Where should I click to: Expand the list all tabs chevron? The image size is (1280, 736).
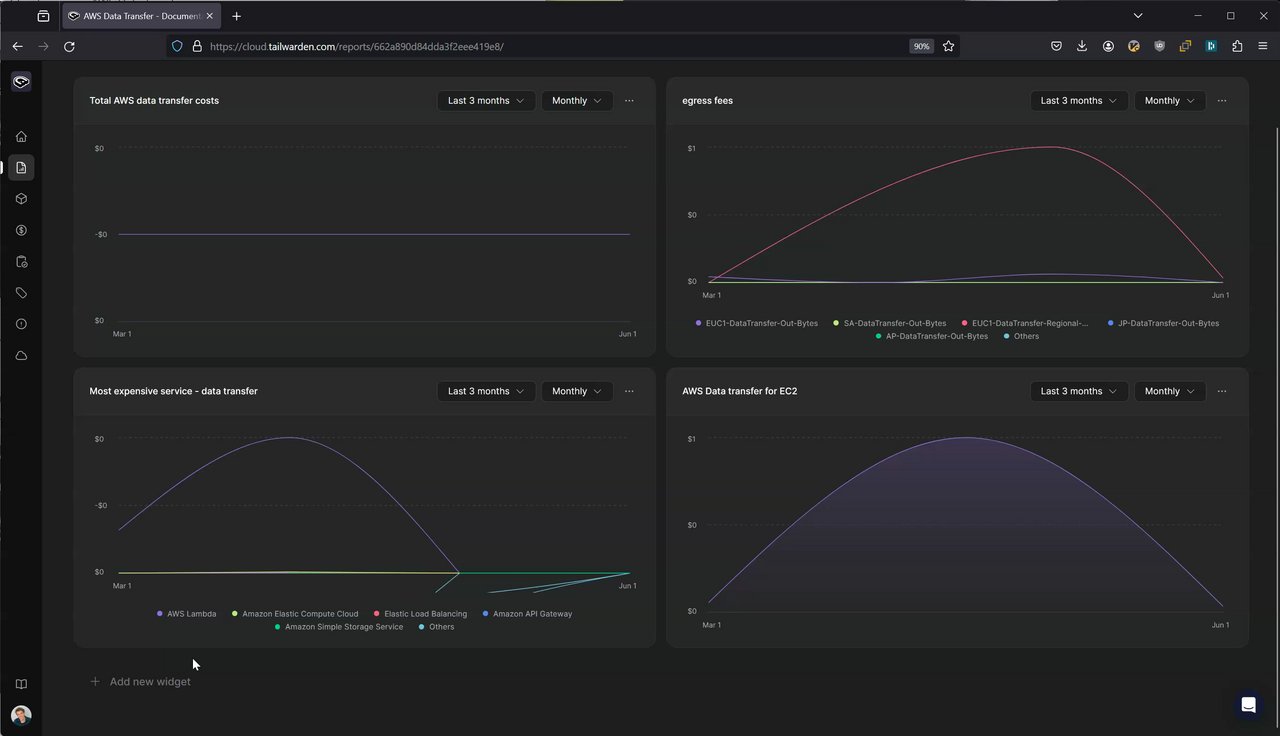pos(1138,16)
